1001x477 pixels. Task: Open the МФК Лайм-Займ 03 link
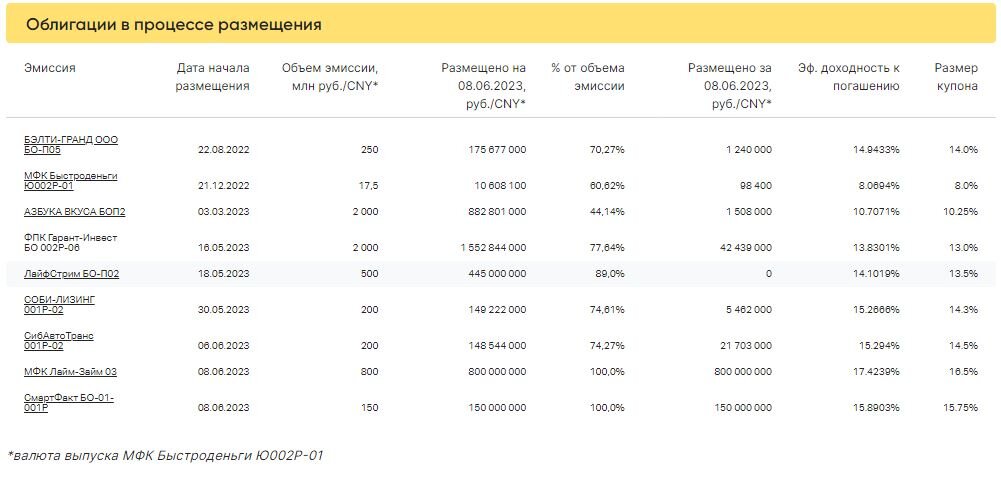tap(70, 372)
